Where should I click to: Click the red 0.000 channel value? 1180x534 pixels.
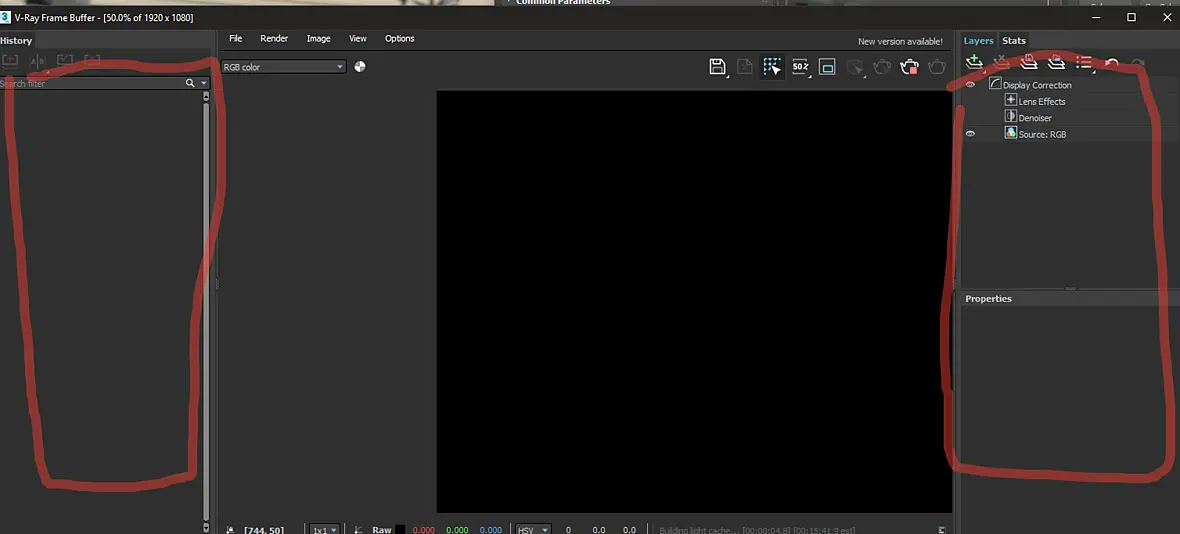[x=424, y=530]
